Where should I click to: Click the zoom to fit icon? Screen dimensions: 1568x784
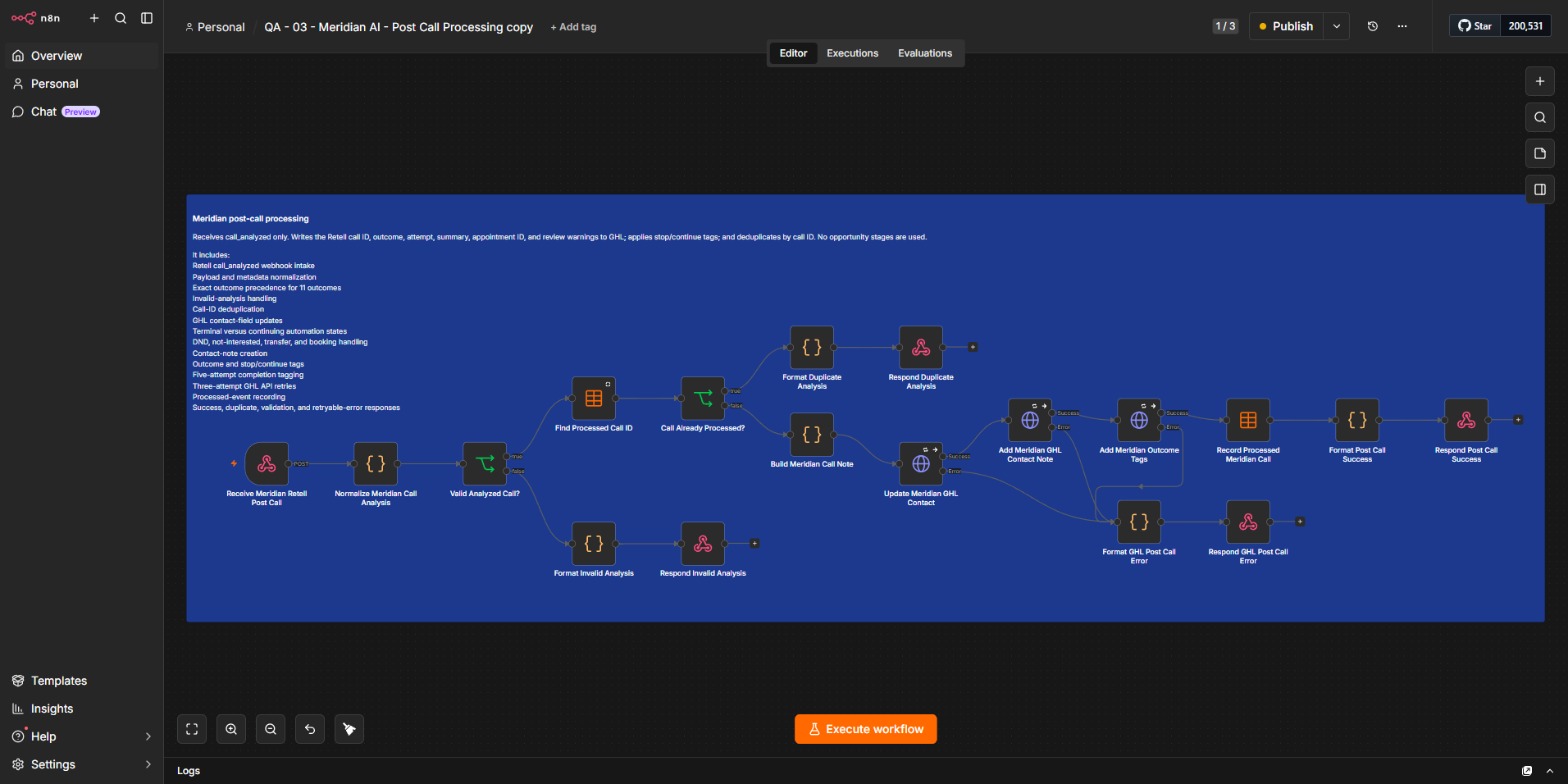pos(192,729)
